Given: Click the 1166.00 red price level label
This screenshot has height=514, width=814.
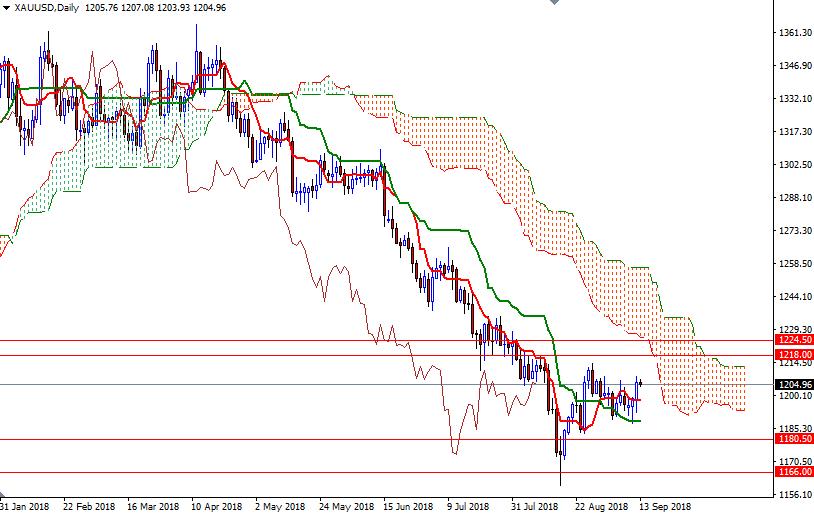Looking at the screenshot, I should click(x=794, y=472).
